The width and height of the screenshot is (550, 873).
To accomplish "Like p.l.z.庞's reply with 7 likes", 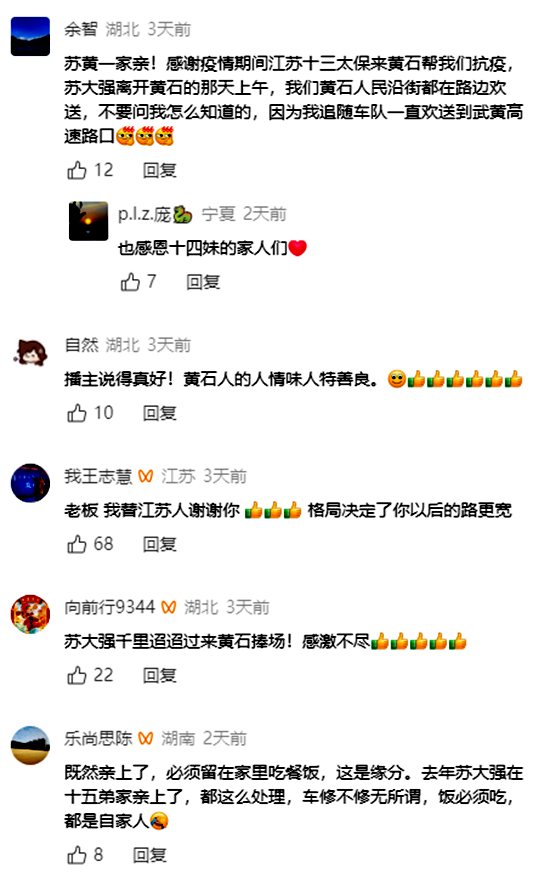I will click(x=130, y=282).
